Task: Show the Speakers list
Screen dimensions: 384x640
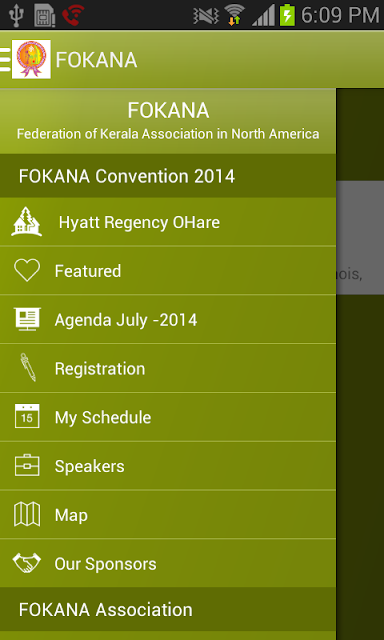Action: point(168,466)
